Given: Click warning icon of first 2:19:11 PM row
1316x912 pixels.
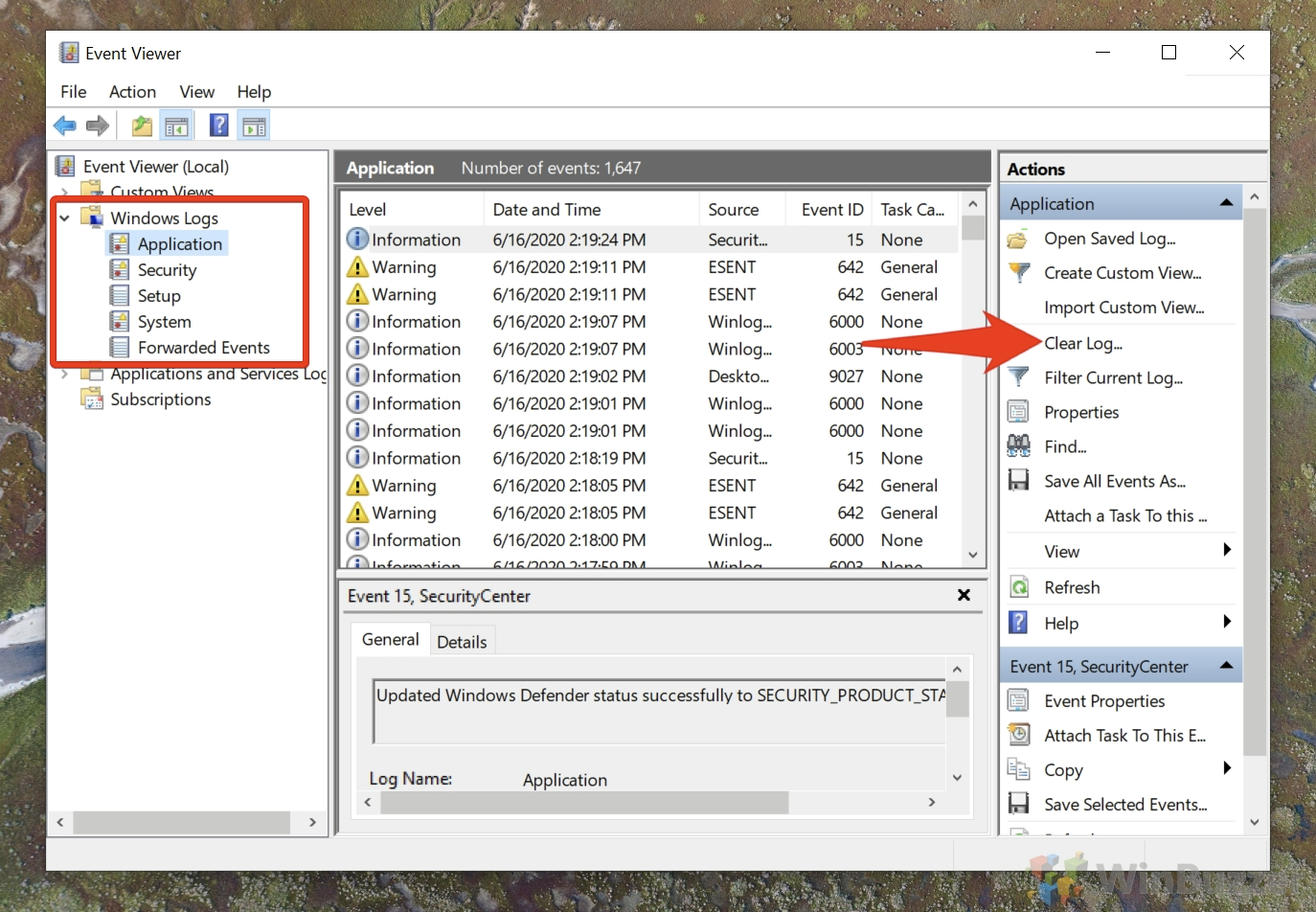Looking at the screenshot, I should (357, 266).
